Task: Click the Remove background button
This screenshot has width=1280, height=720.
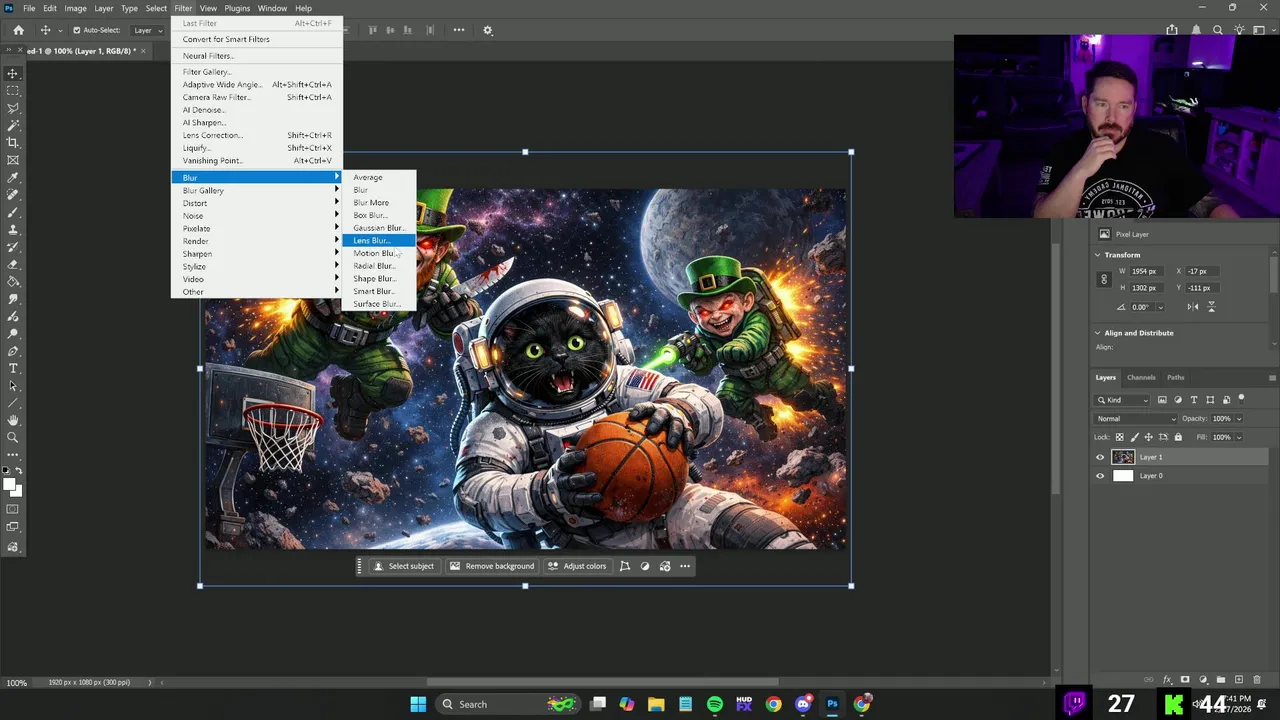Action: (492, 566)
